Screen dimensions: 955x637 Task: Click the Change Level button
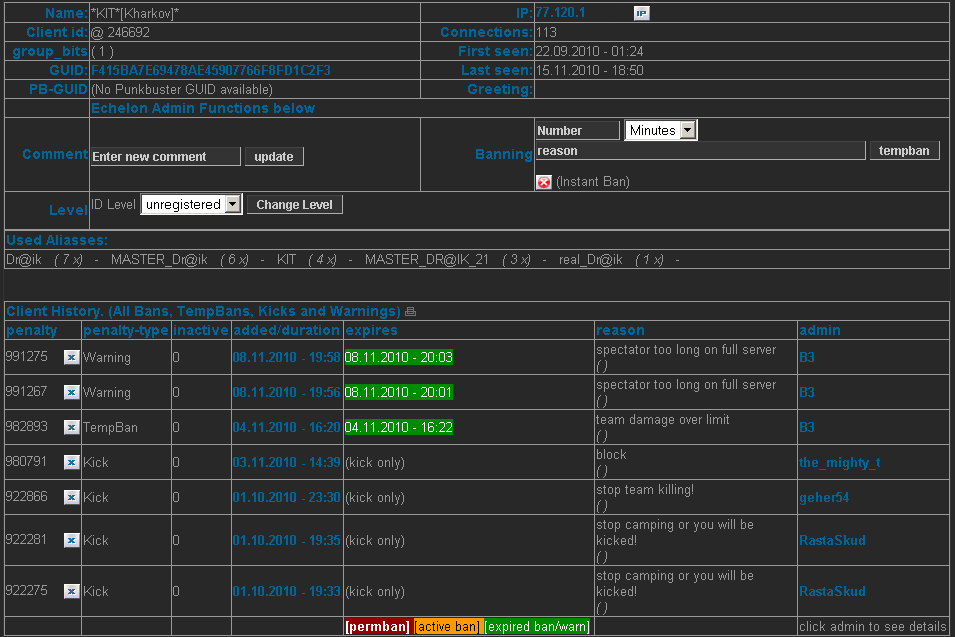tap(294, 204)
